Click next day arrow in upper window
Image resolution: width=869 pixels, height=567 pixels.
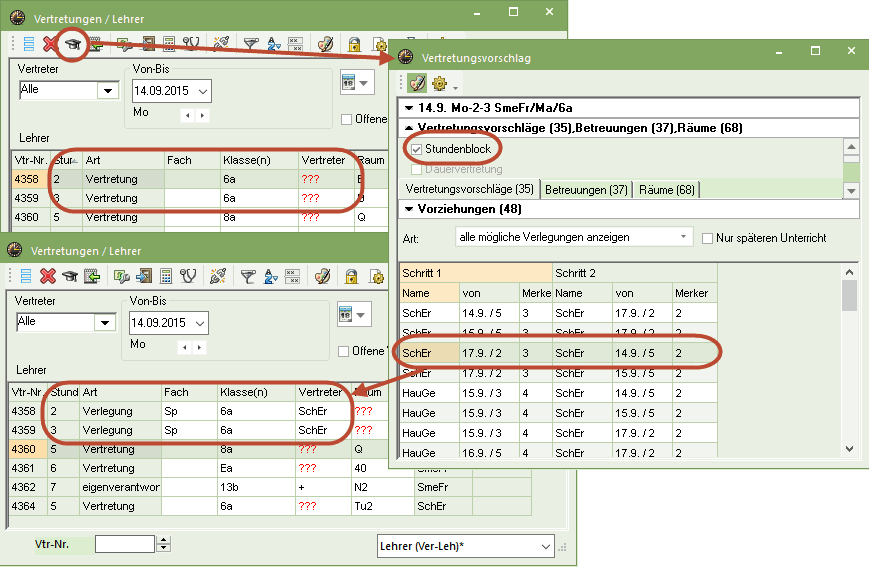coord(202,115)
